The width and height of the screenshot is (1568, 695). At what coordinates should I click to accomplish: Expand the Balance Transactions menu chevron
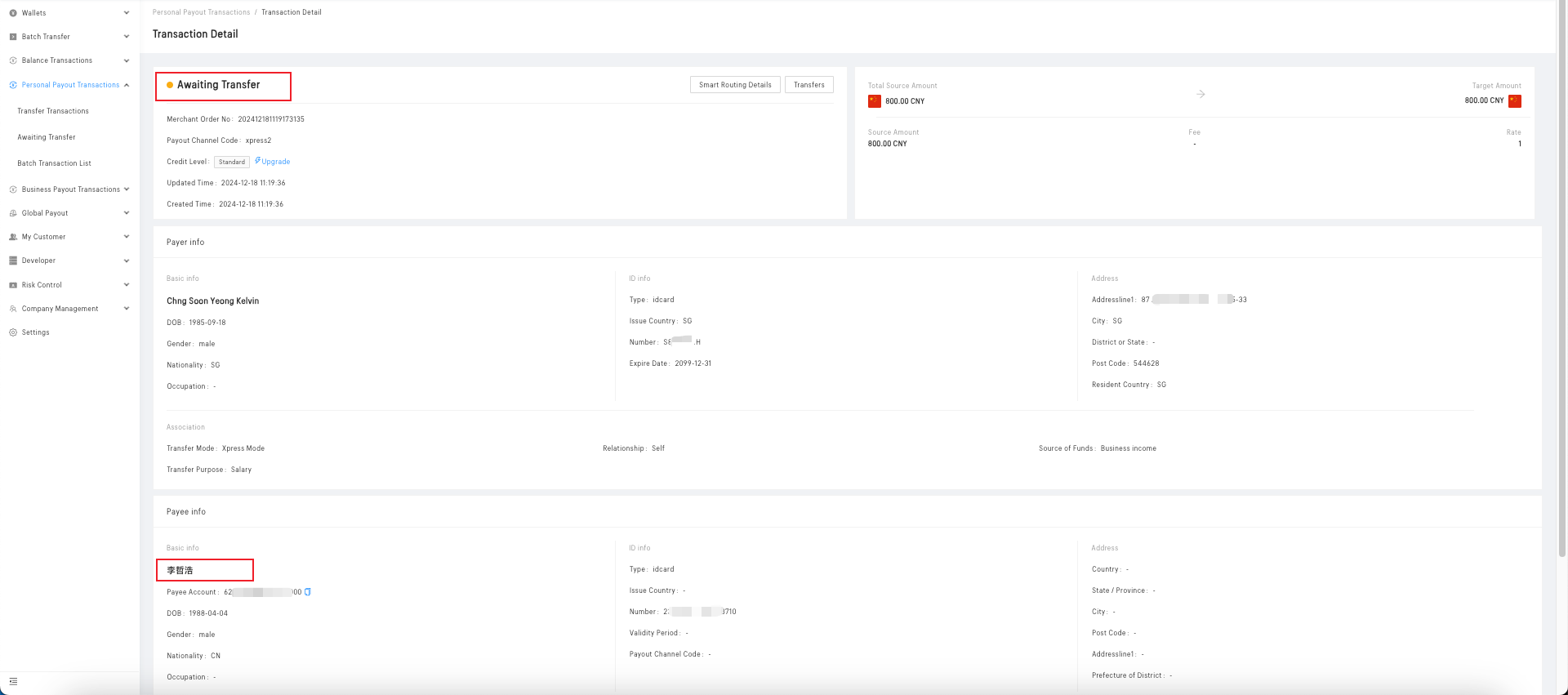click(127, 60)
